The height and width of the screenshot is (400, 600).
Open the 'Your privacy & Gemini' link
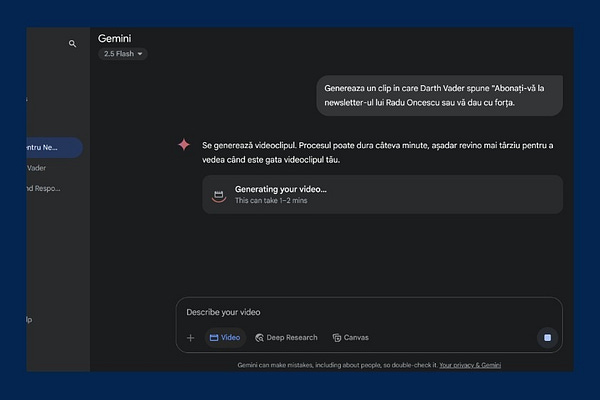(470, 365)
